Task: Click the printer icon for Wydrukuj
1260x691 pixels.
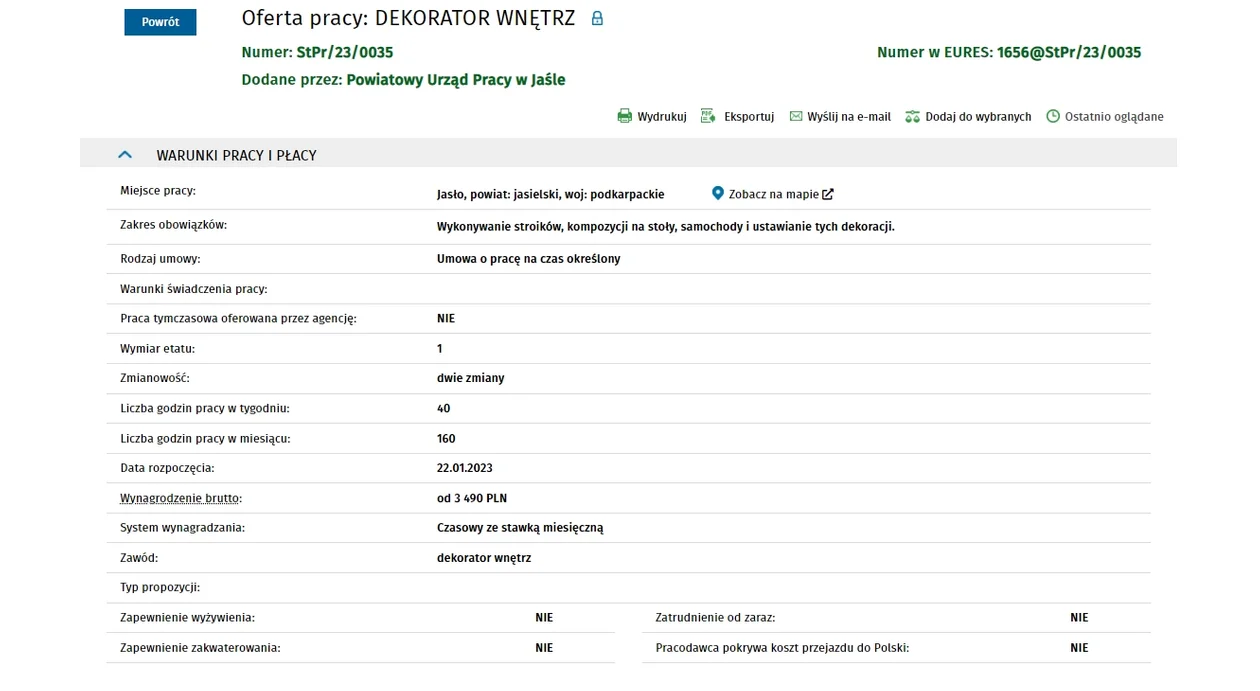Action: coord(625,116)
